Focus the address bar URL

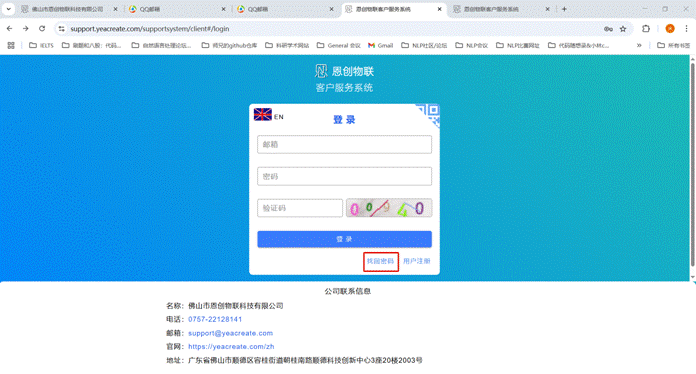tap(150, 29)
